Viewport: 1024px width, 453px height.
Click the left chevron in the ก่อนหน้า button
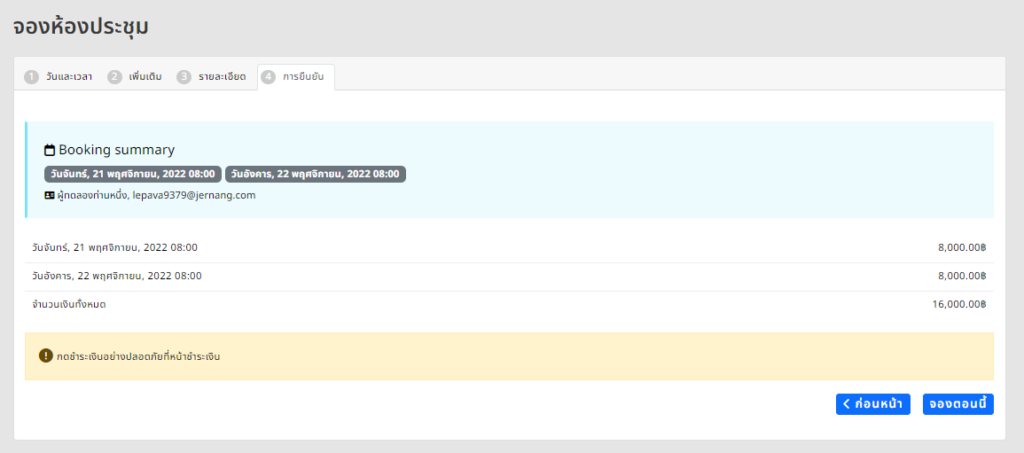tap(847, 404)
